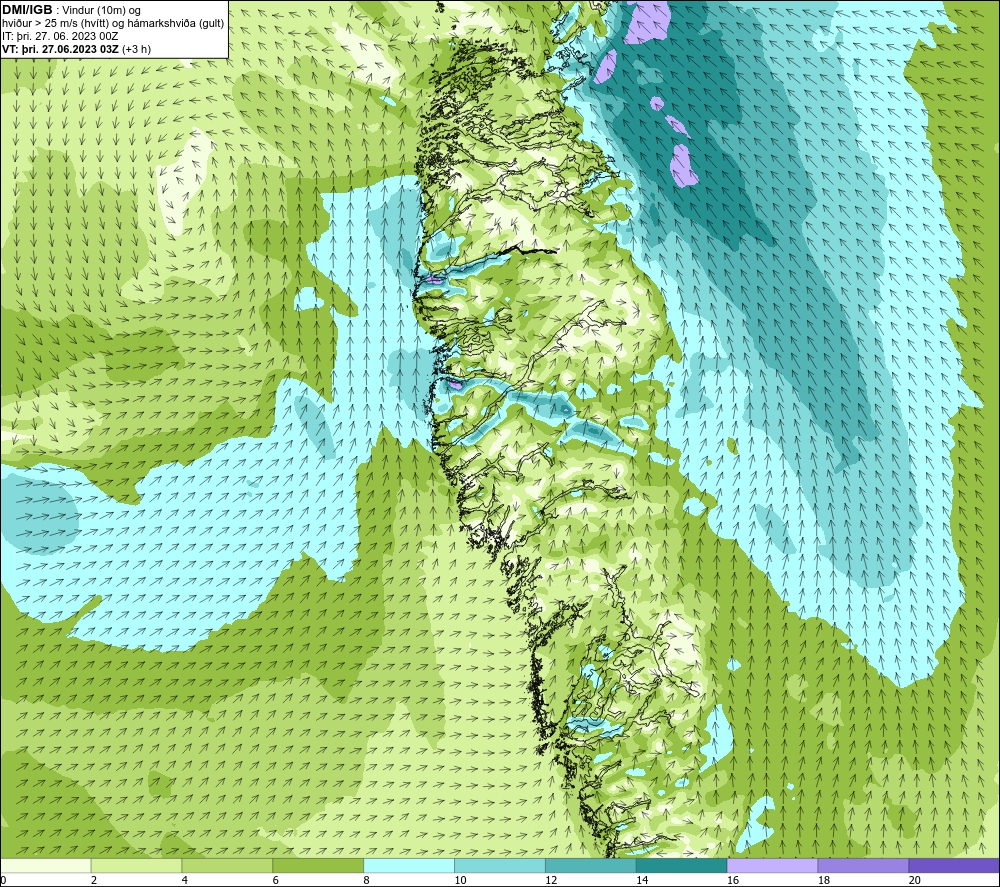Viewport: 1000px width, 887px height.
Task: Click the scale label '4'
Action: [x=185, y=880]
